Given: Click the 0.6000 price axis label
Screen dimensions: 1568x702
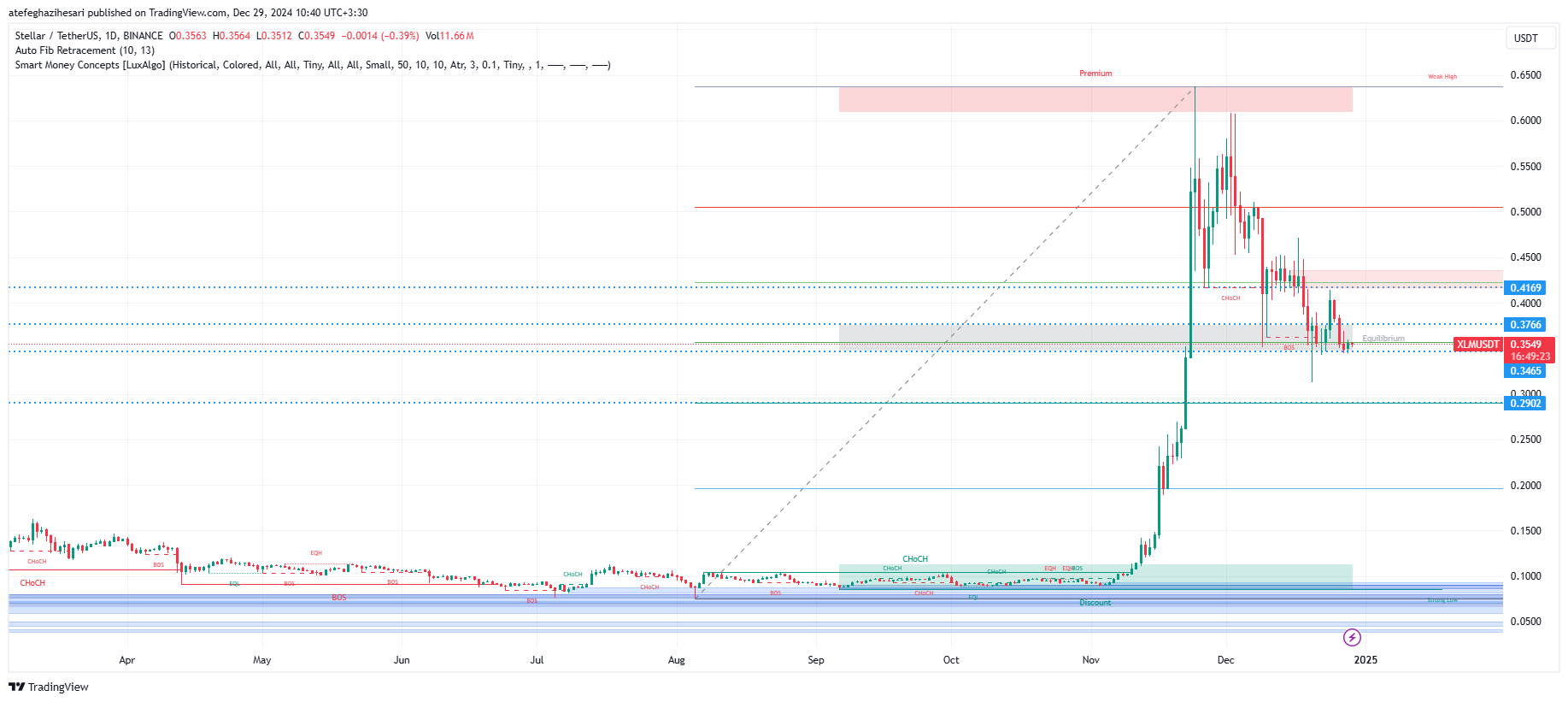Looking at the screenshot, I should (1525, 121).
